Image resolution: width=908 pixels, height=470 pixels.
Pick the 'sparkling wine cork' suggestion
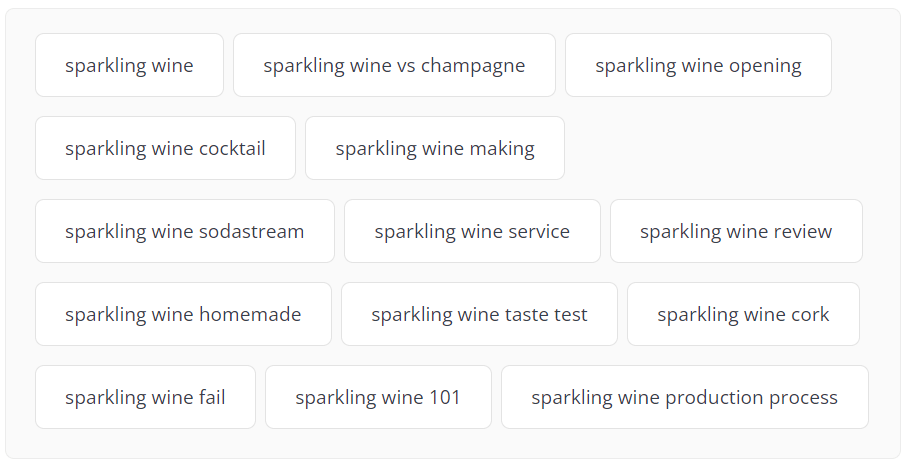[x=743, y=314]
